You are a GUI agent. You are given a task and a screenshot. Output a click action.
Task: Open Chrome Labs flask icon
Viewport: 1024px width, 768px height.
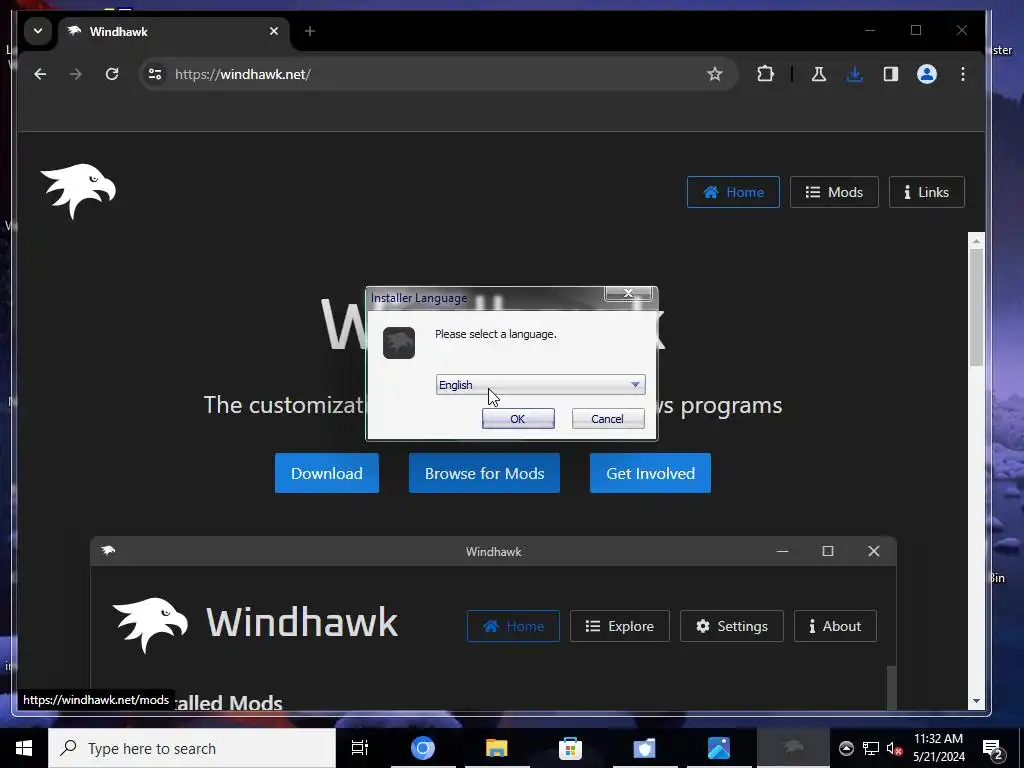[818, 74]
